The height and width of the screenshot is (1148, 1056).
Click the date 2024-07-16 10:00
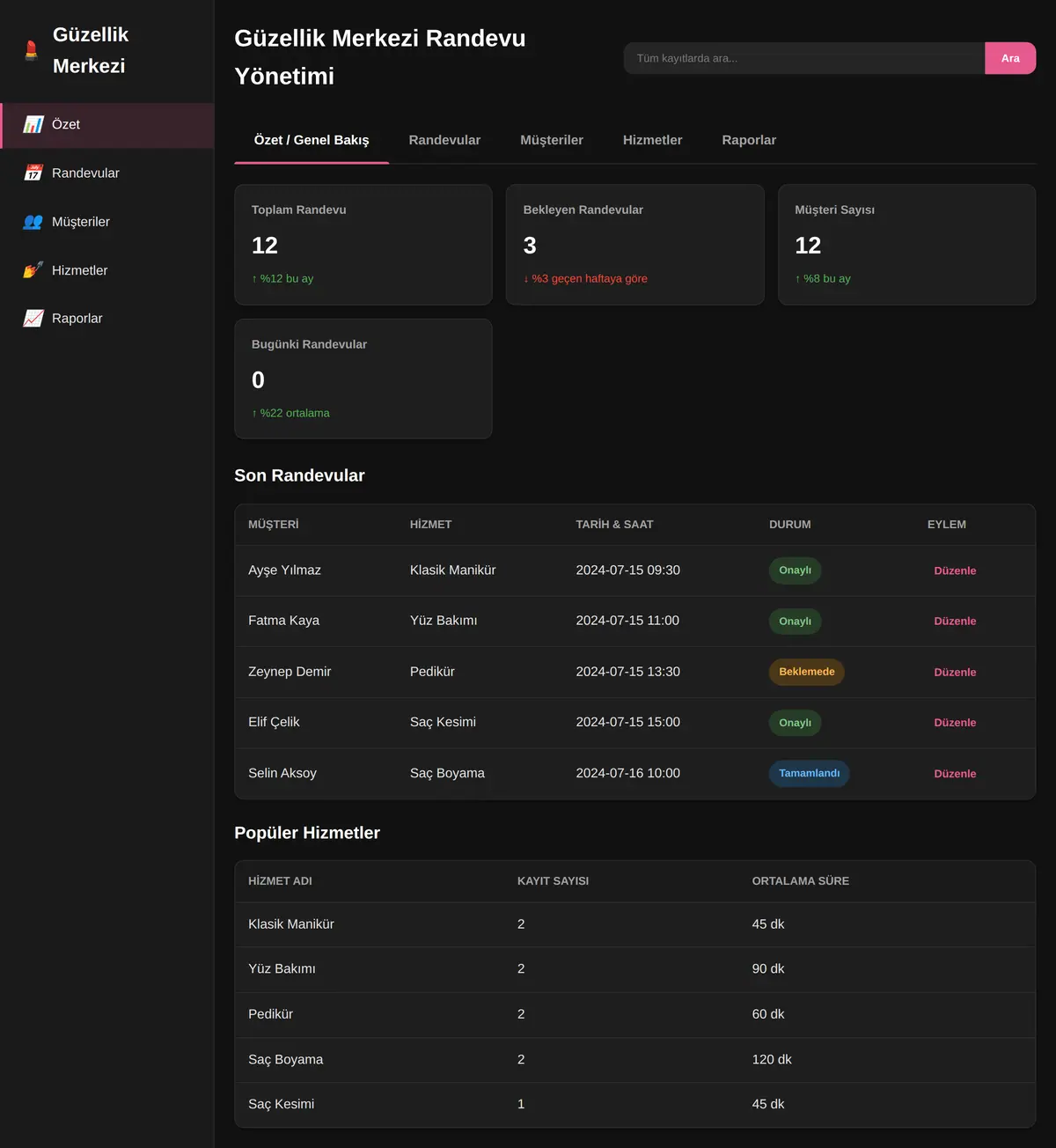[x=627, y=774]
